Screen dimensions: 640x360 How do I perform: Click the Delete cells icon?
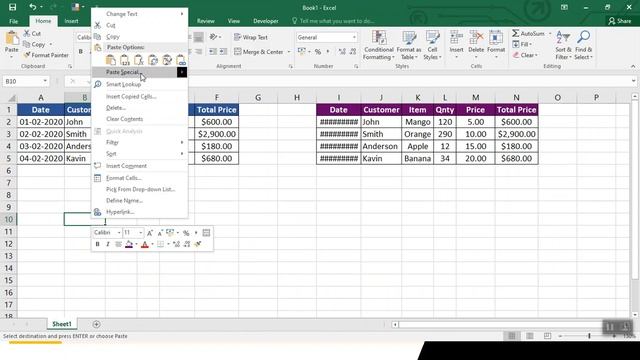tap(476, 38)
